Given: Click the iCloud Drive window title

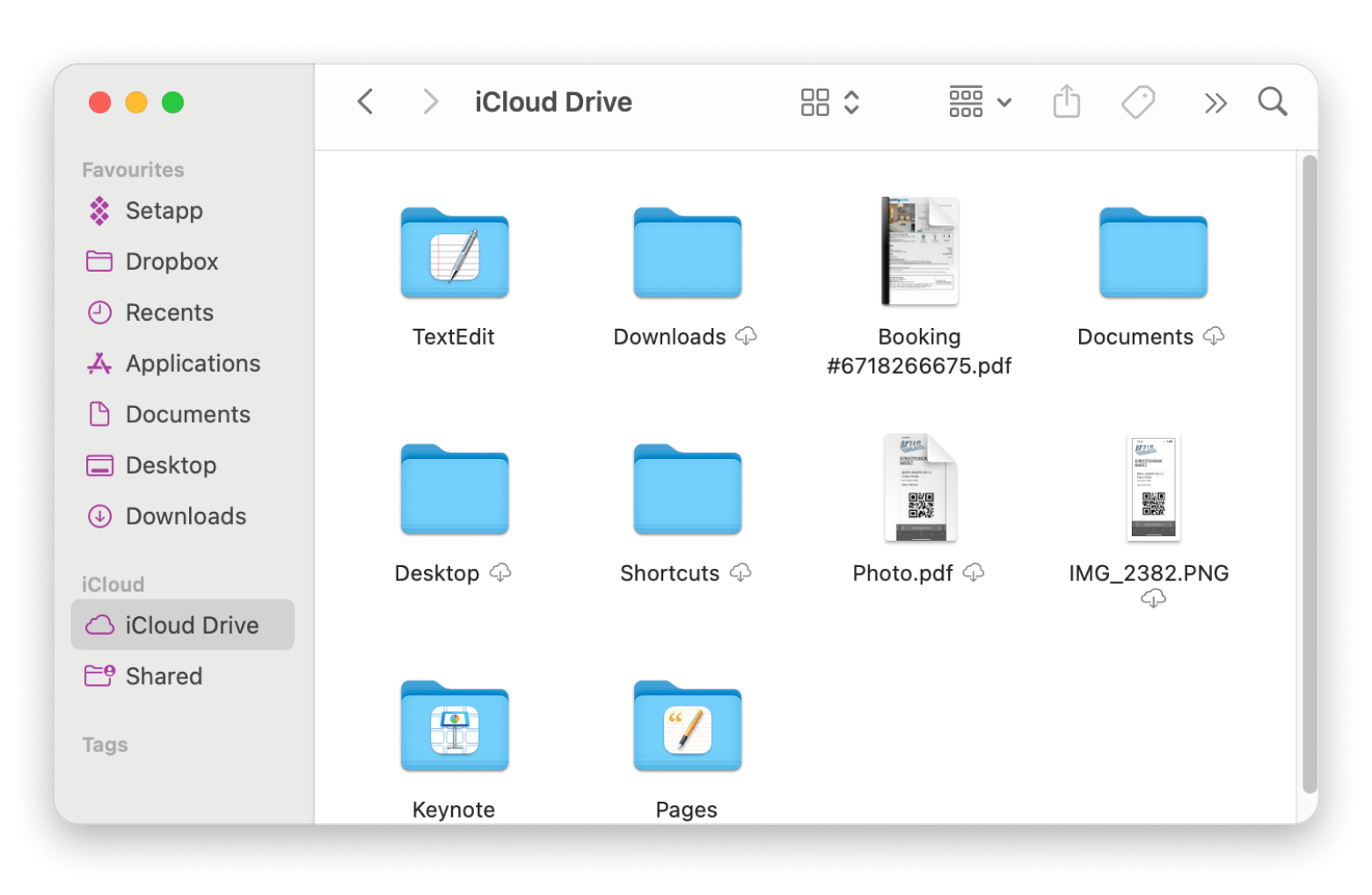Looking at the screenshot, I should click(553, 102).
